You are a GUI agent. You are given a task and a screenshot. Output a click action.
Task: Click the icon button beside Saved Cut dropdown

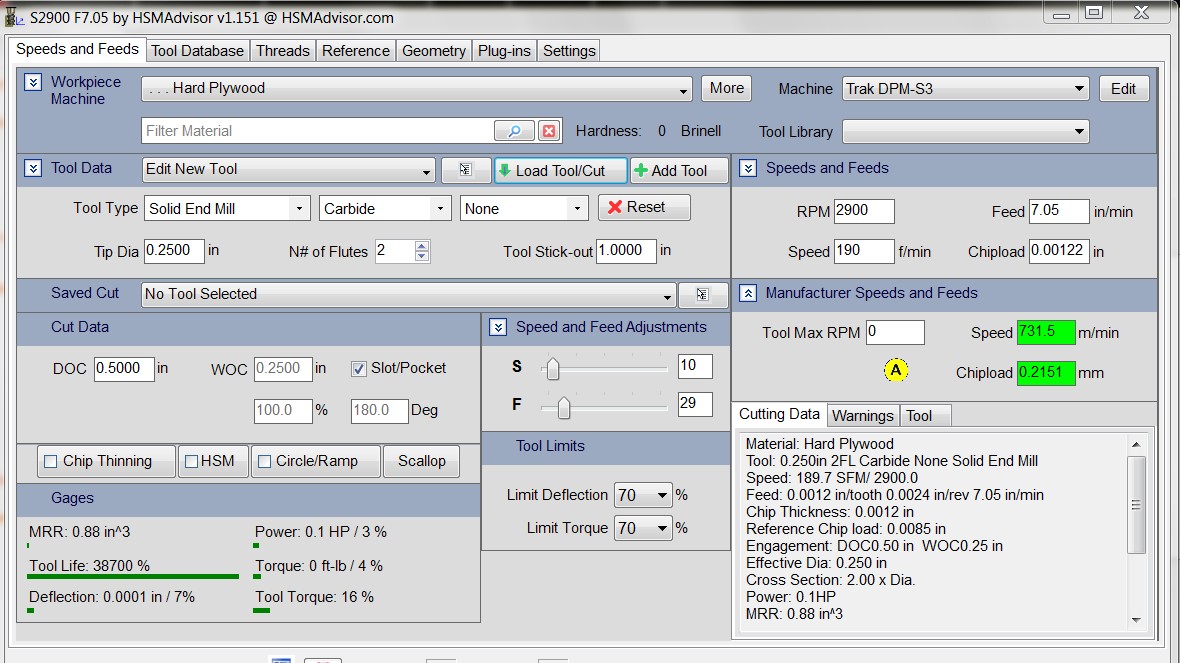702,295
